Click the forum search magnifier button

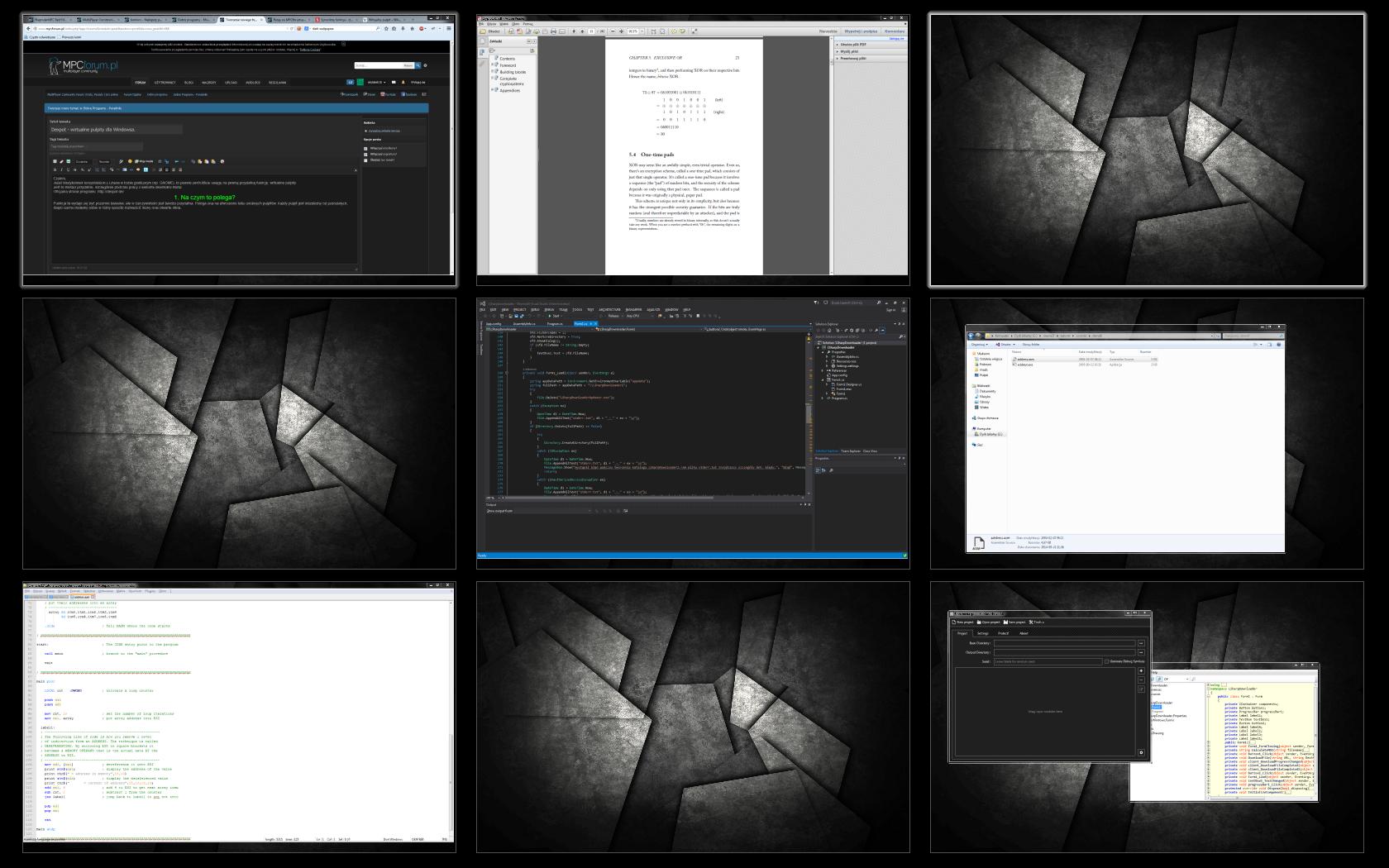(418, 65)
